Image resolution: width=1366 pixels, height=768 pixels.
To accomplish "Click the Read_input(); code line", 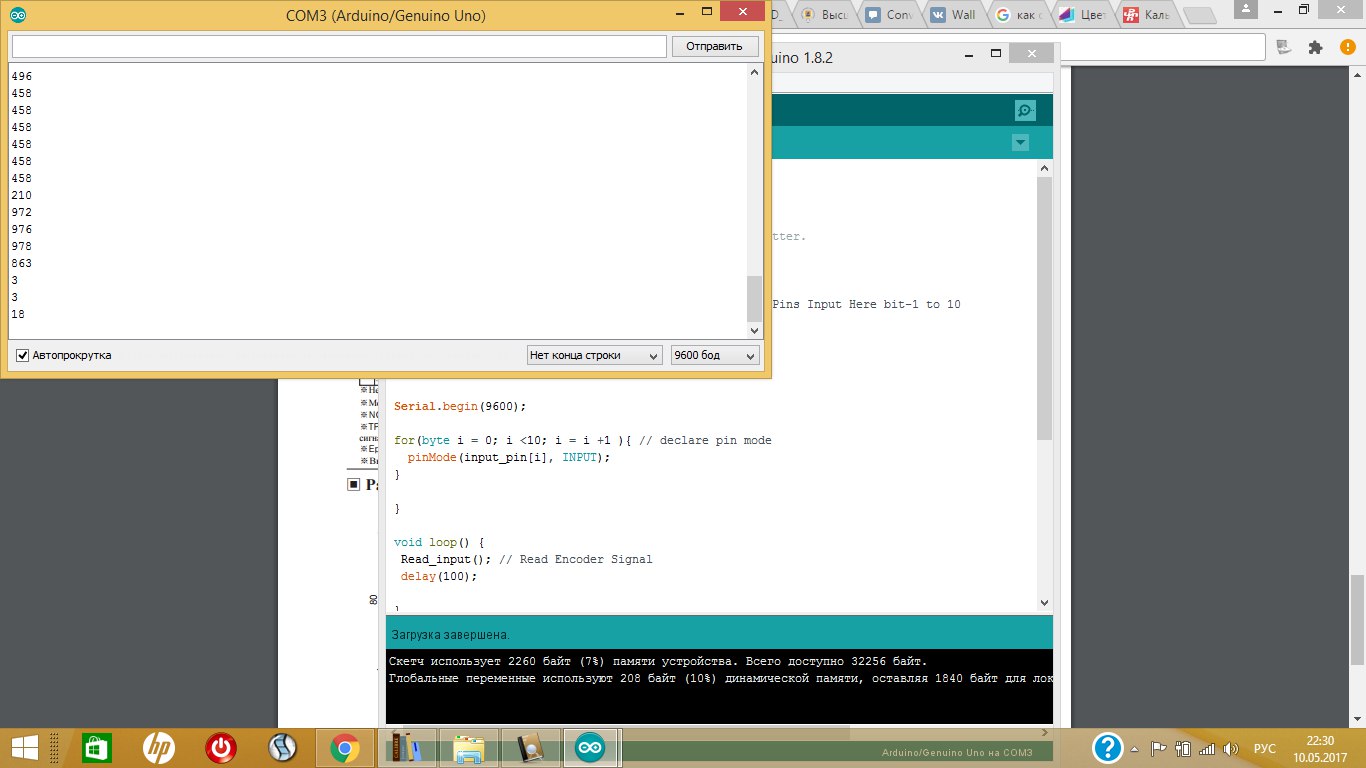I will point(447,559).
